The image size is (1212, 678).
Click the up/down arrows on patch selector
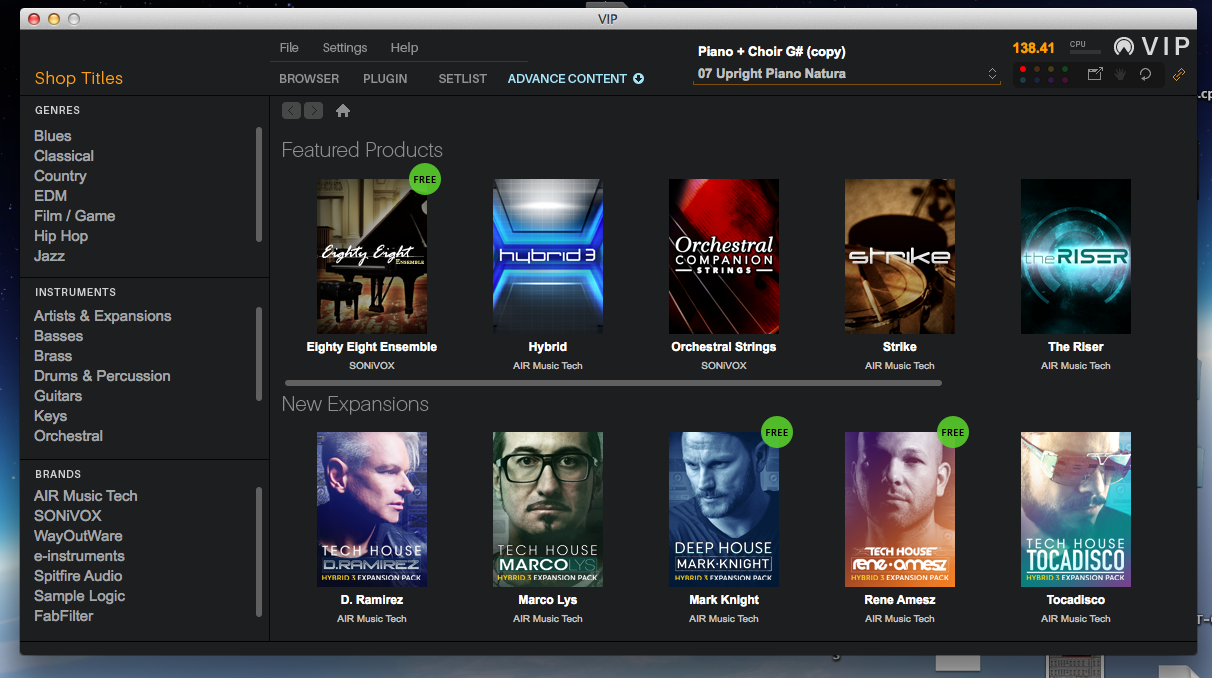click(x=992, y=74)
